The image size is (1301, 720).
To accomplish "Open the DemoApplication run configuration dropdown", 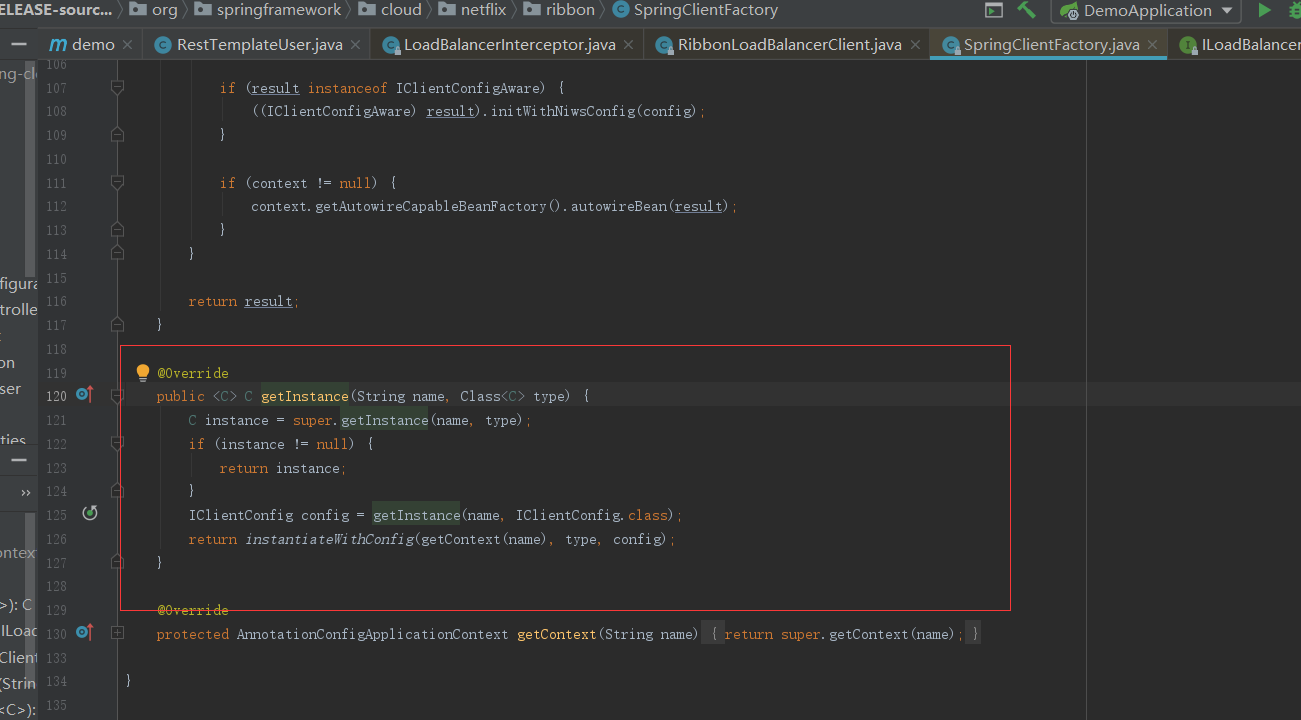I will 1146,11.
